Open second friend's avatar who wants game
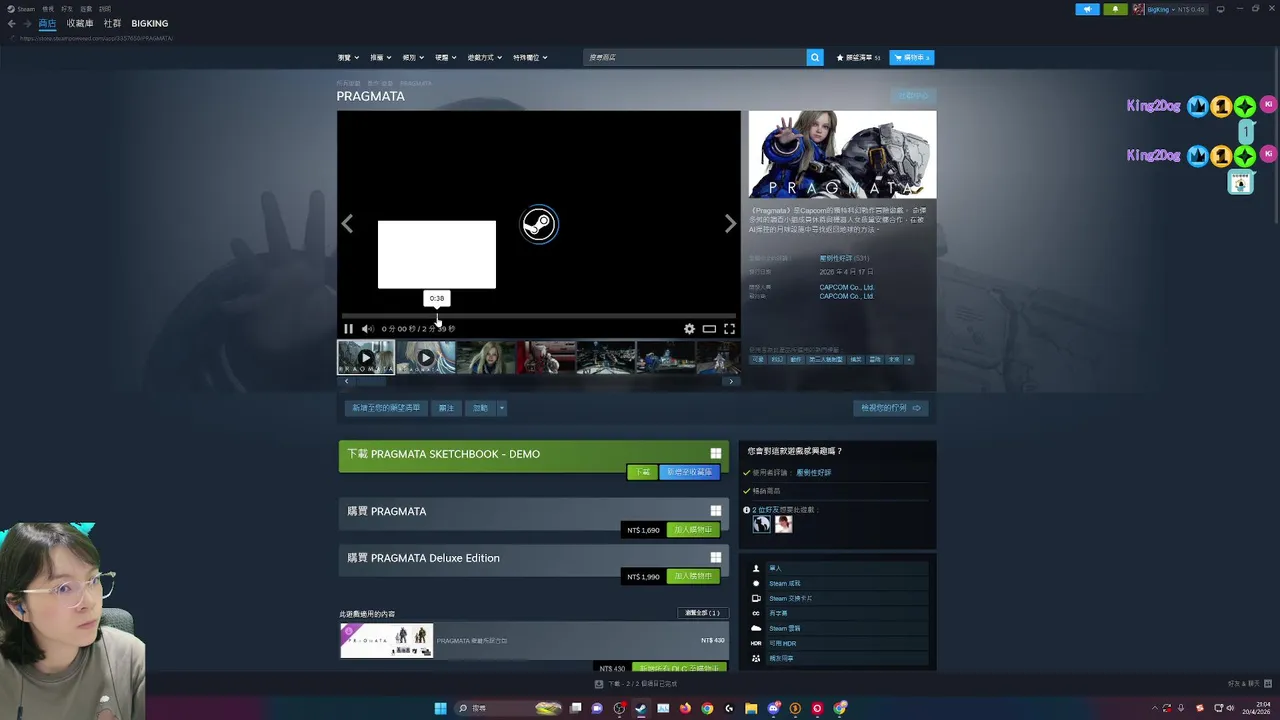The height and width of the screenshot is (720, 1280). (783, 524)
